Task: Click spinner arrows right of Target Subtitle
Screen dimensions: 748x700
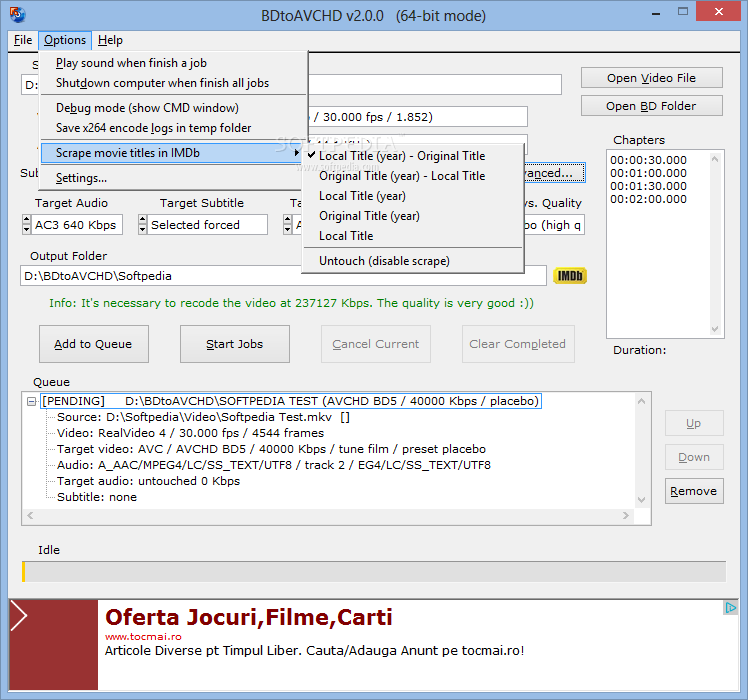Action: [288, 225]
